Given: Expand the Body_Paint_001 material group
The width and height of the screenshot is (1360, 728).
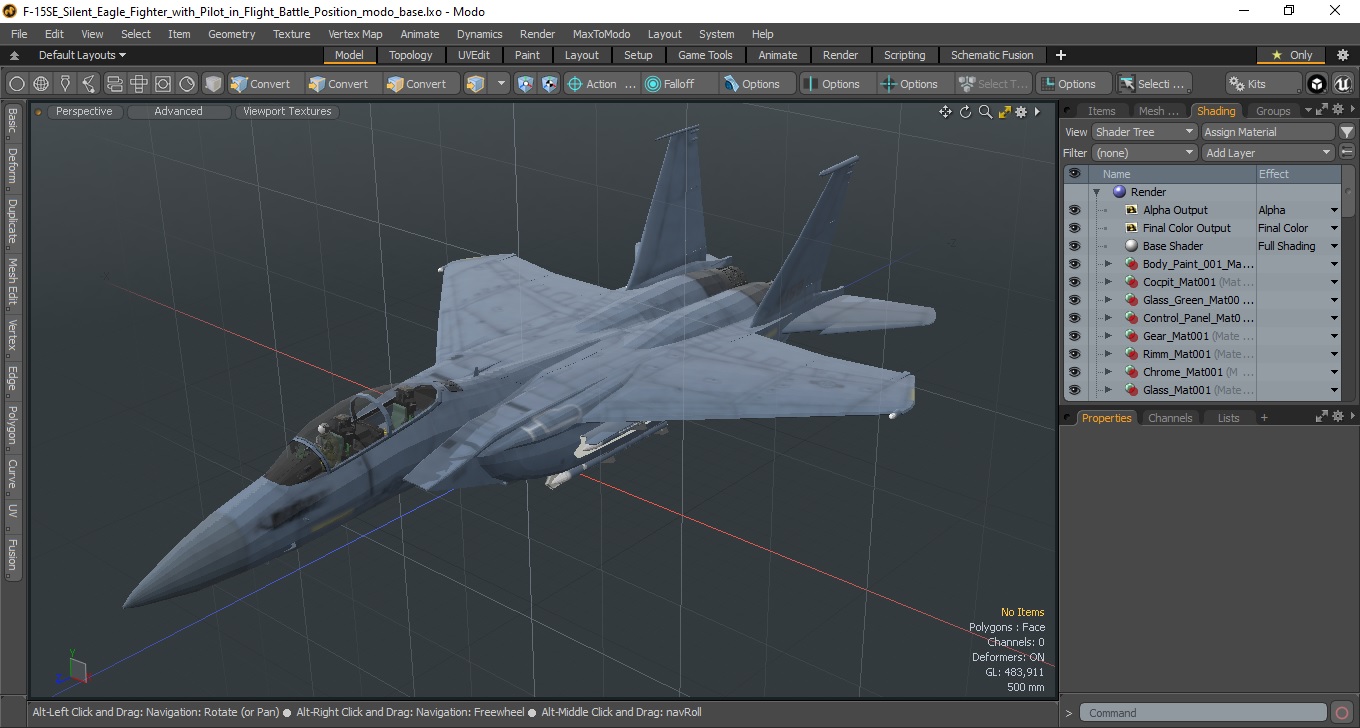Looking at the screenshot, I should tap(1108, 264).
